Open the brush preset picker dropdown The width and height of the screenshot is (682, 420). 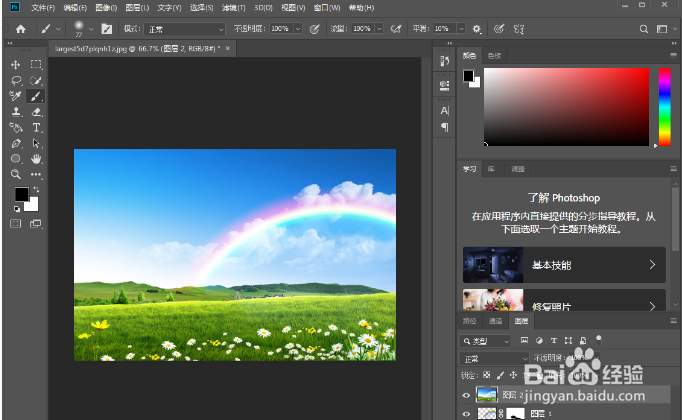click(x=91, y=30)
